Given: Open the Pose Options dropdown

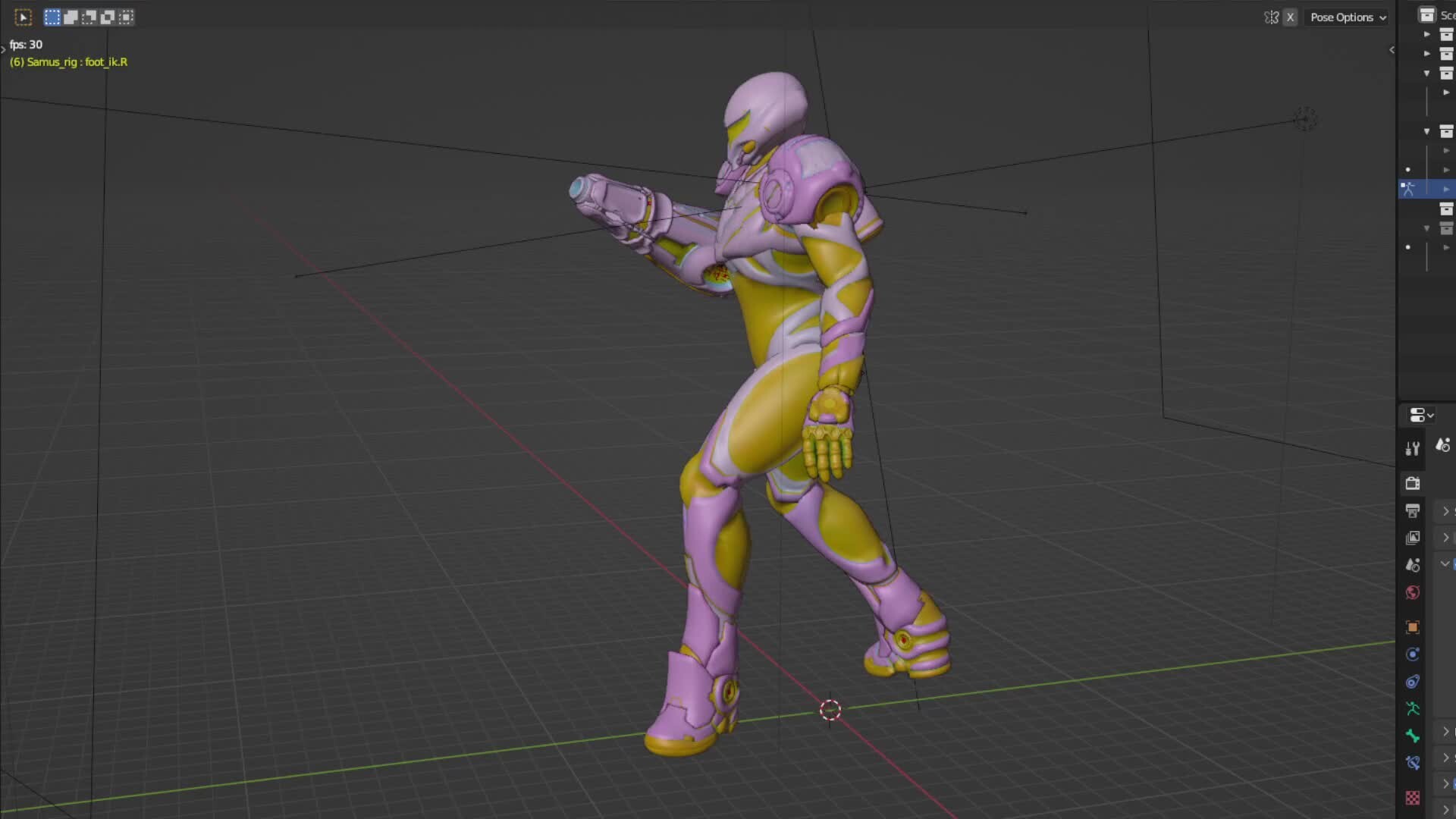Looking at the screenshot, I should click(1347, 17).
